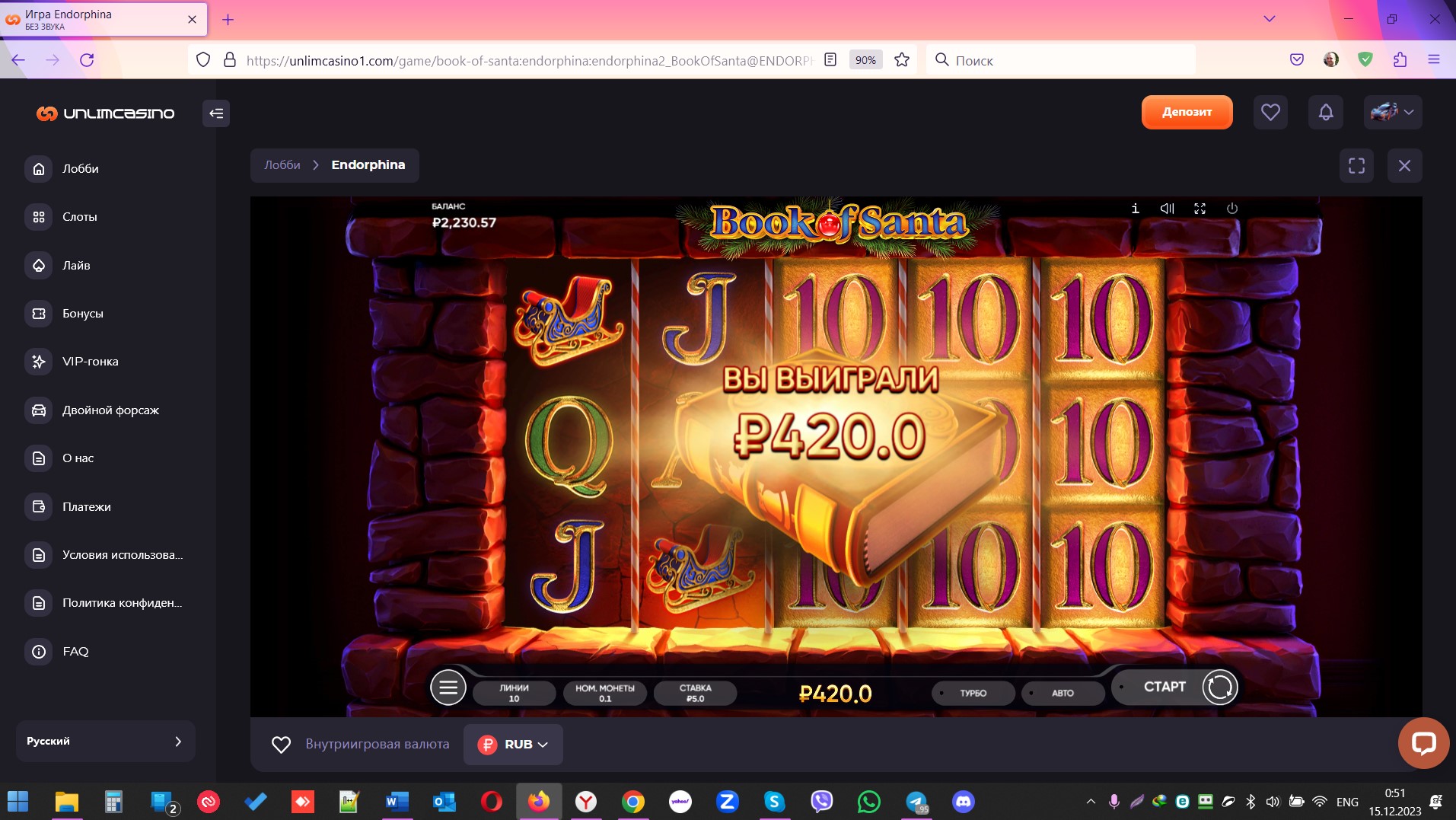Open Discord from taskbar

point(964,802)
